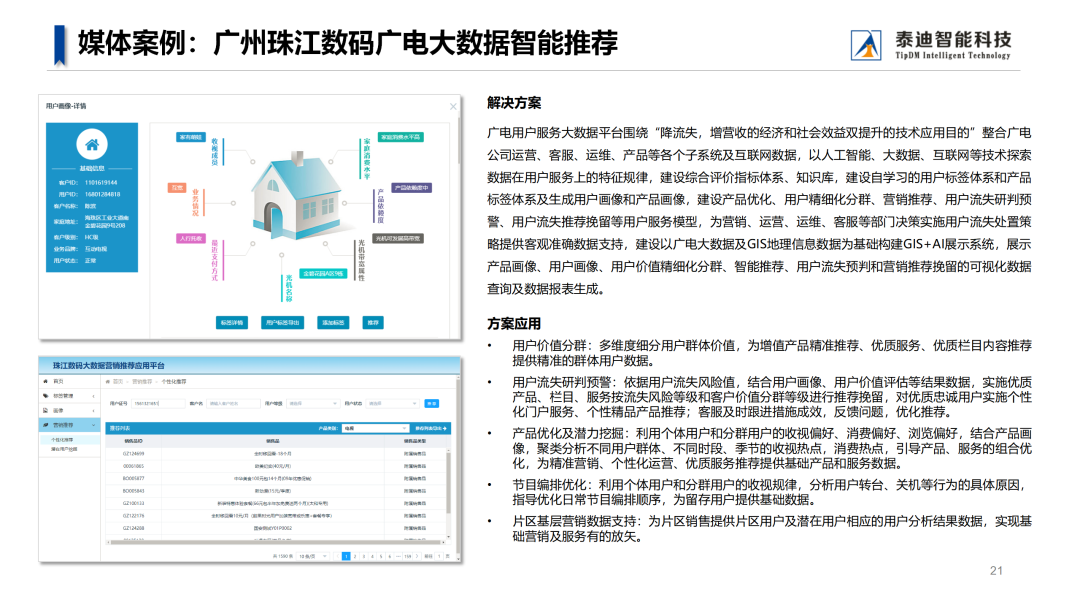Collapse the 营销推荐 sidebar chevron
Image resolution: width=1080 pixels, height=608 pixels.
[x=93, y=425]
